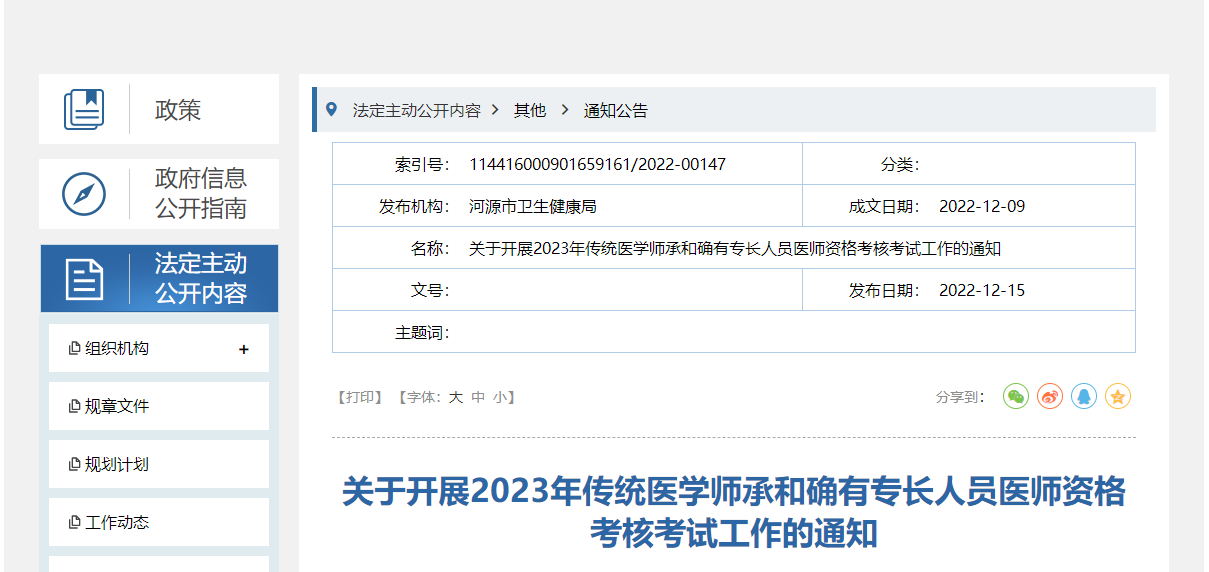This screenshot has width=1209, height=572.
Task: Click the 【打印】 print link
Action: 360,397
